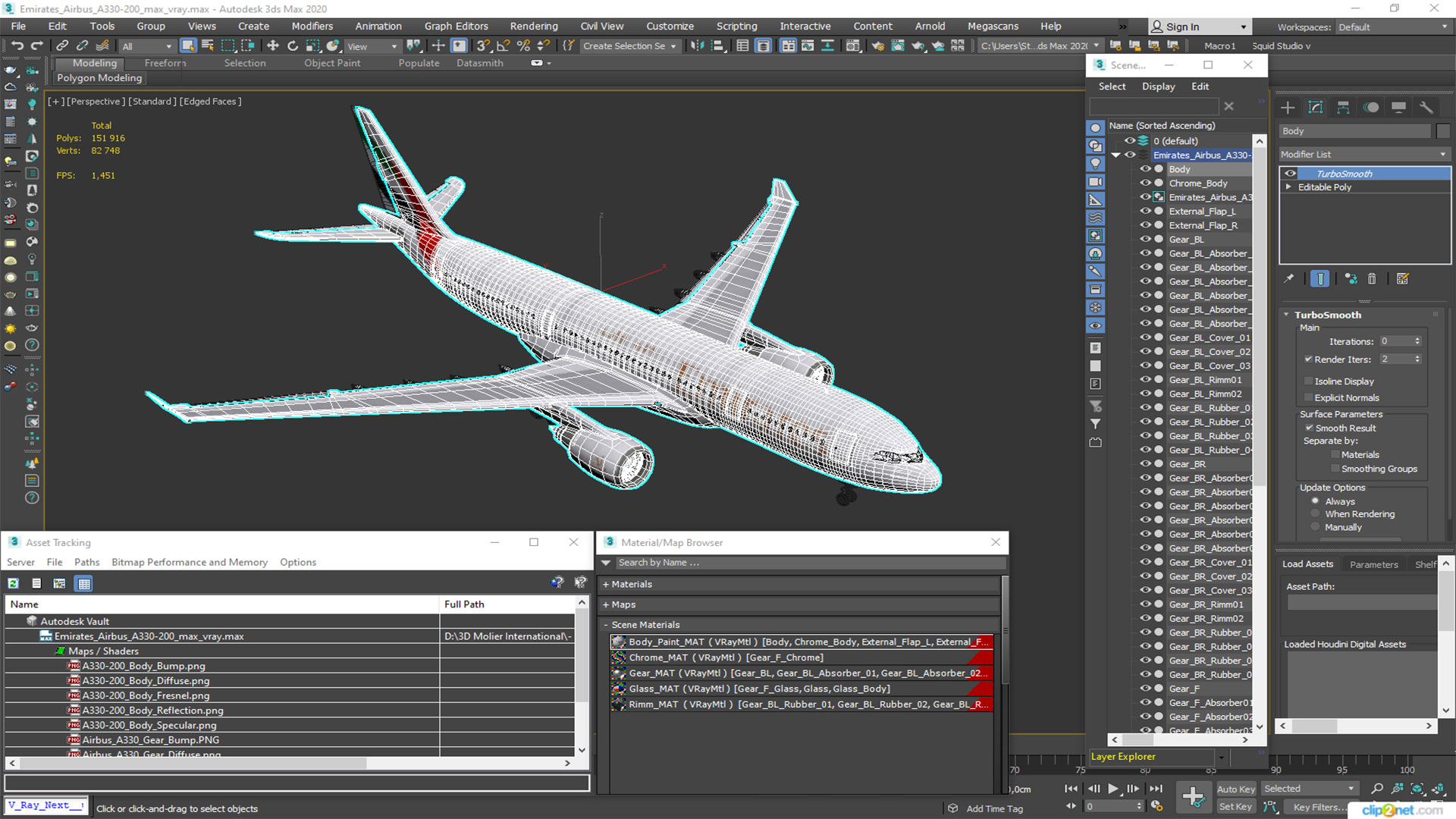The image size is (1456, 819).
Task: Open Select by Name dialog icon
Action: pos(208,45)
